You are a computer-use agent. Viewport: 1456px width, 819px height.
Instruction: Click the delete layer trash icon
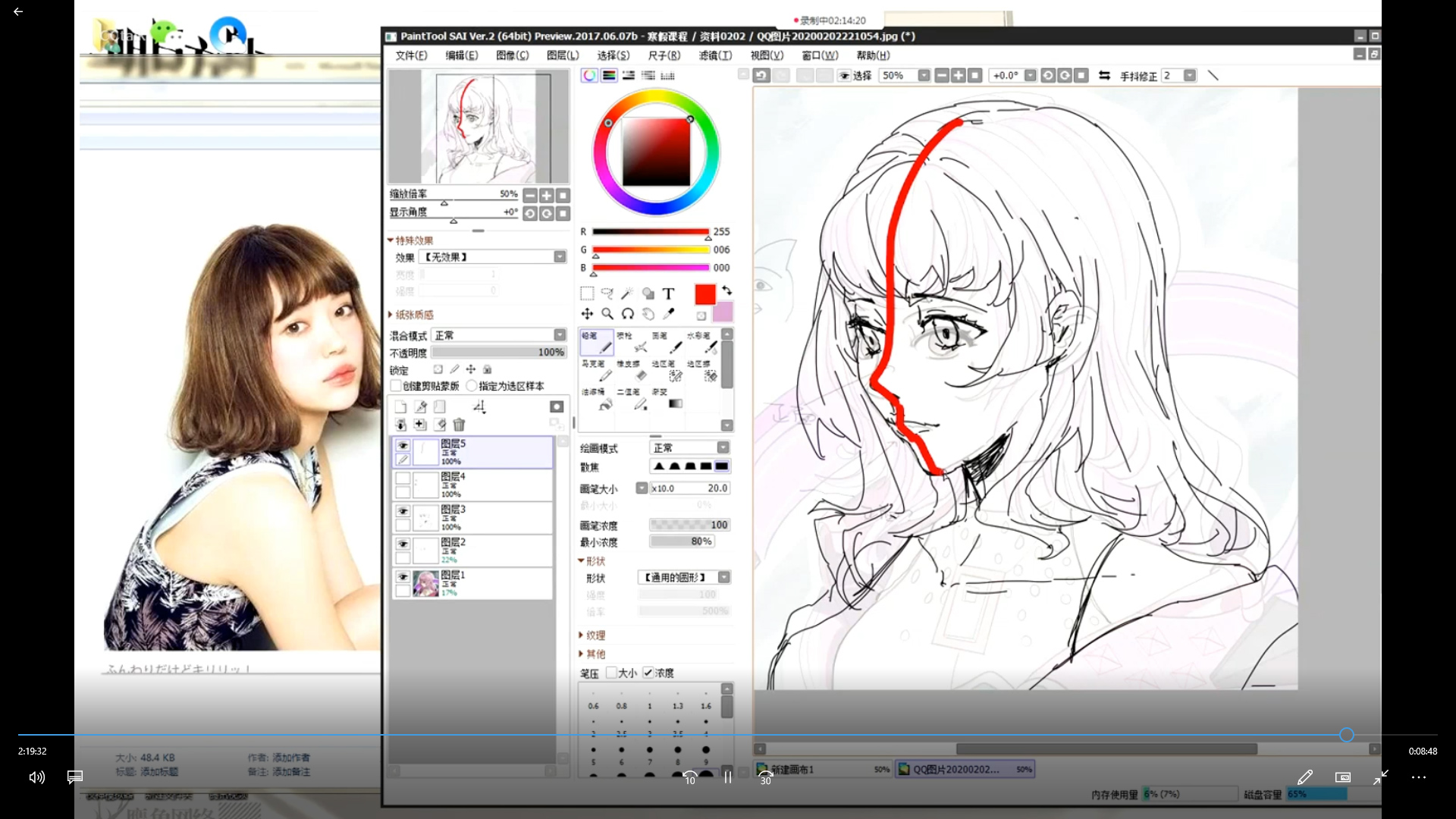(x=459, y=425)
